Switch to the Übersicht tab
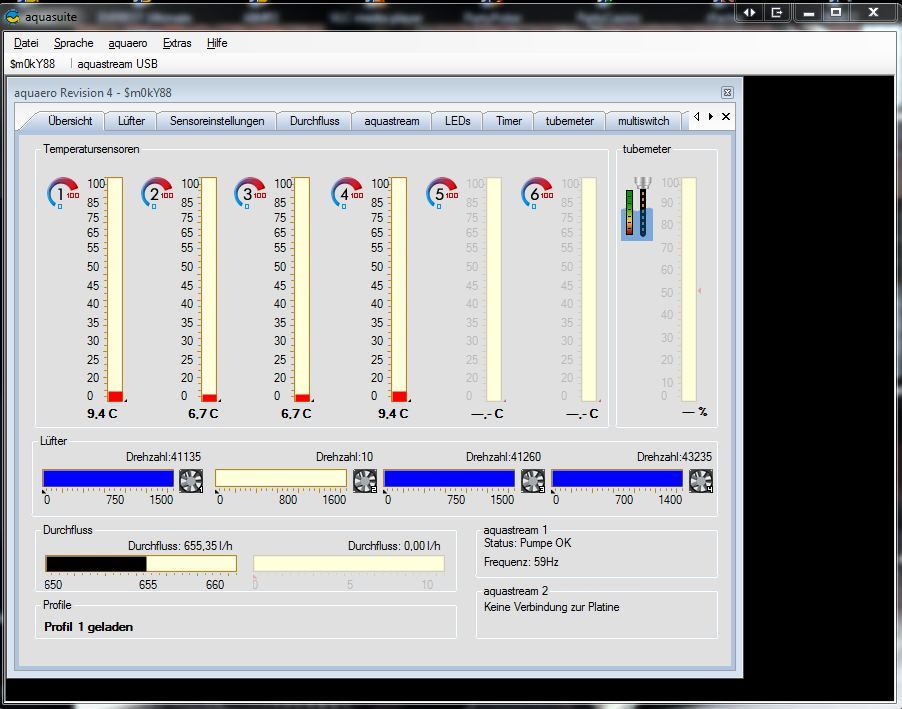 coord(70,121)
